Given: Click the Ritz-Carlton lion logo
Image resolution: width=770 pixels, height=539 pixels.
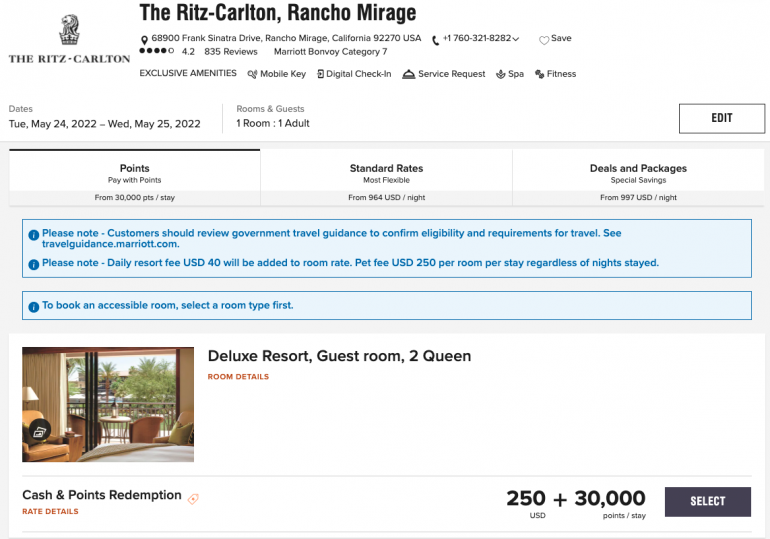Looking at the screenshot, I should [70, 29].
